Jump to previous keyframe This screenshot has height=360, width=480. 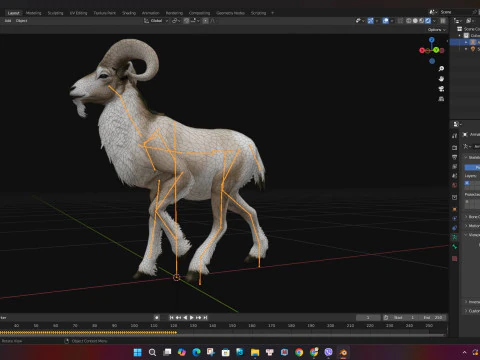coord(178,318)
